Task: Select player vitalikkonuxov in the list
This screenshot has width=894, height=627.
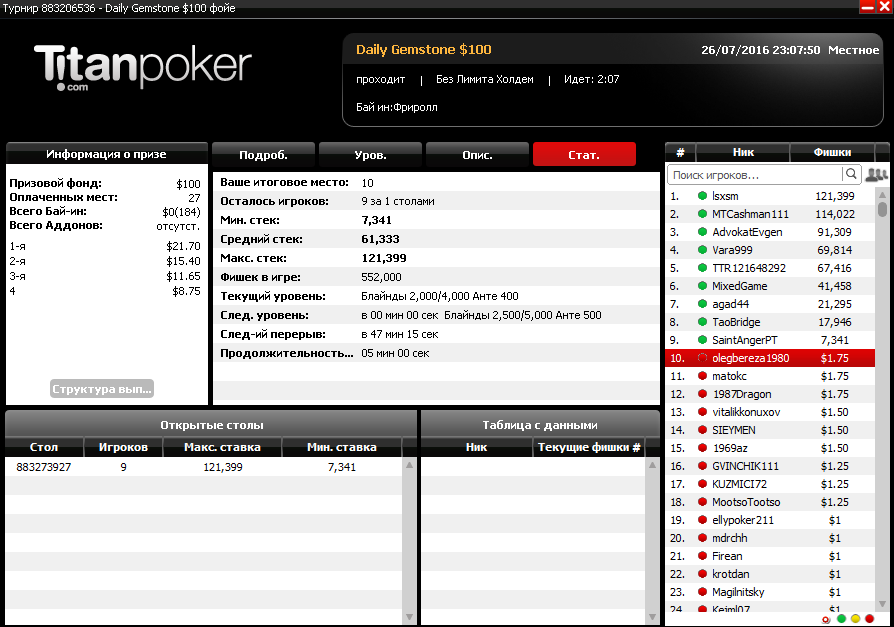Action: (x=770, y=412)
